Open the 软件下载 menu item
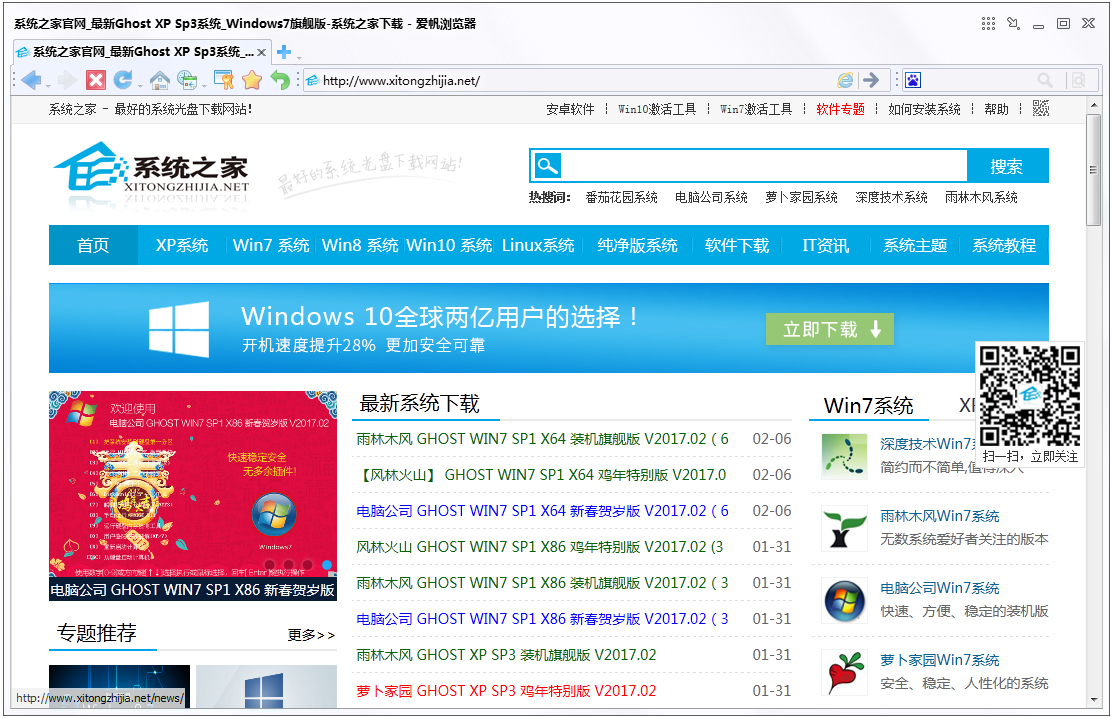 pos(737,245)
